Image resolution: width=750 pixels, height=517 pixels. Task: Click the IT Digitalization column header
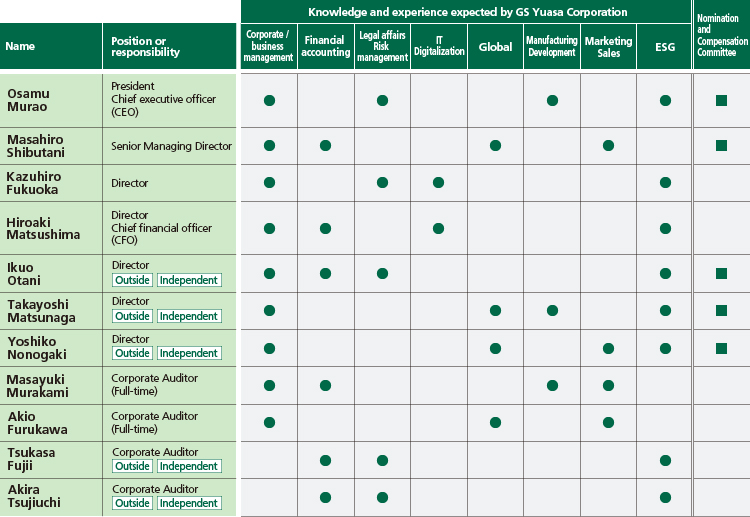(439, 46)
